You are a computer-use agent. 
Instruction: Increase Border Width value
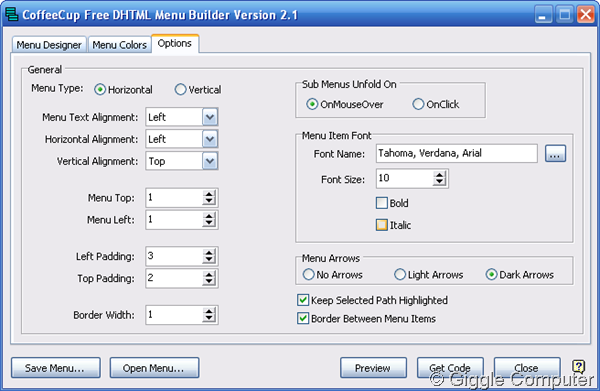(x=209, y=311)
